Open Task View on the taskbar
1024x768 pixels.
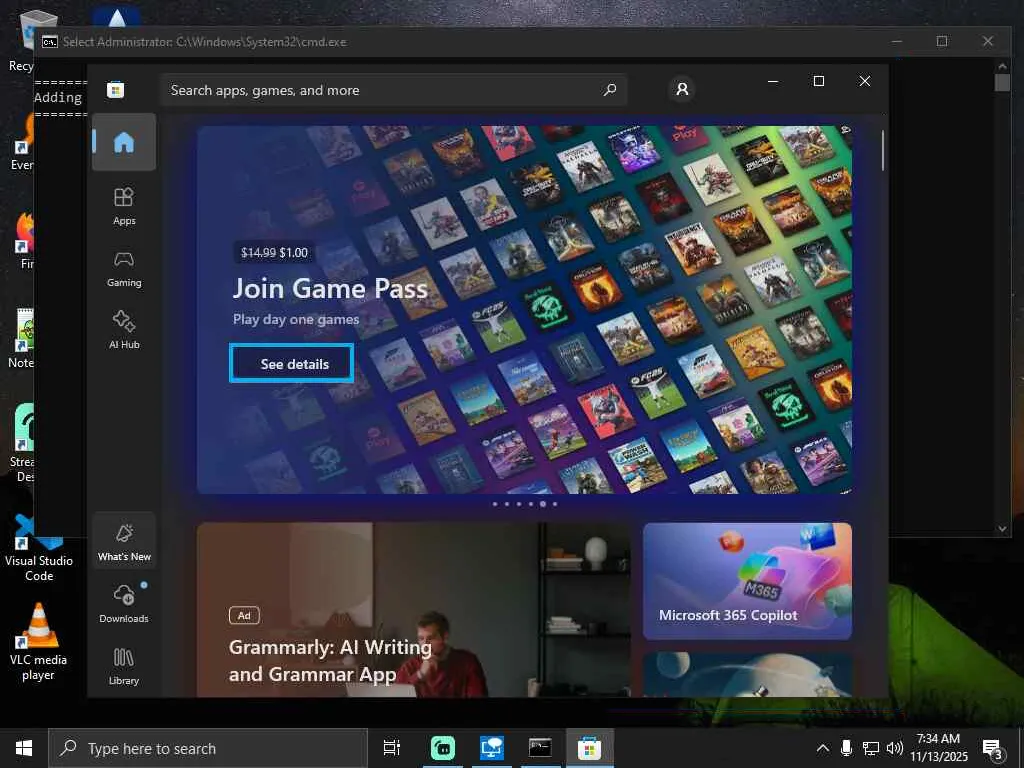point(391,748)
